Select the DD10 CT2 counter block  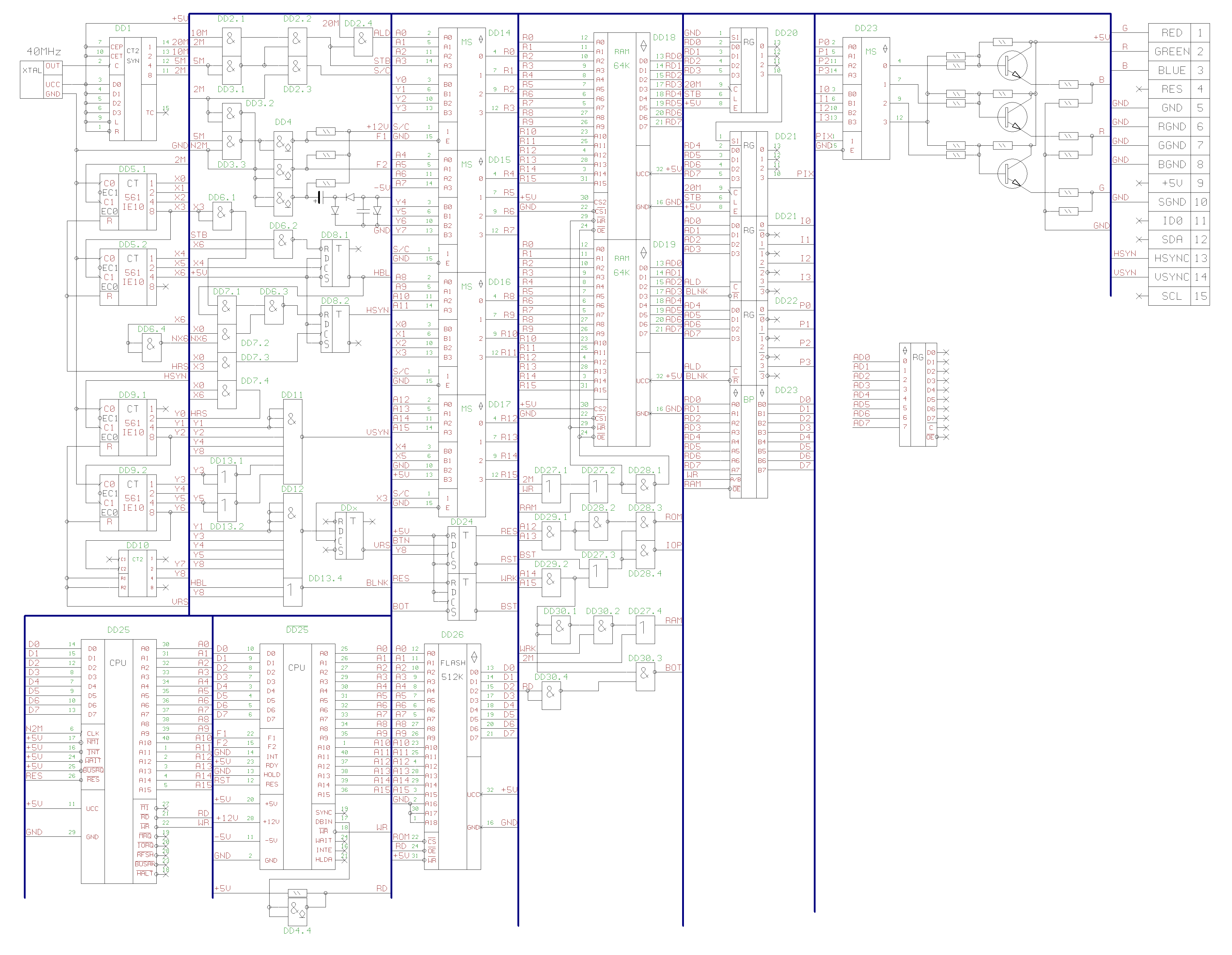(x=137, y=574)
